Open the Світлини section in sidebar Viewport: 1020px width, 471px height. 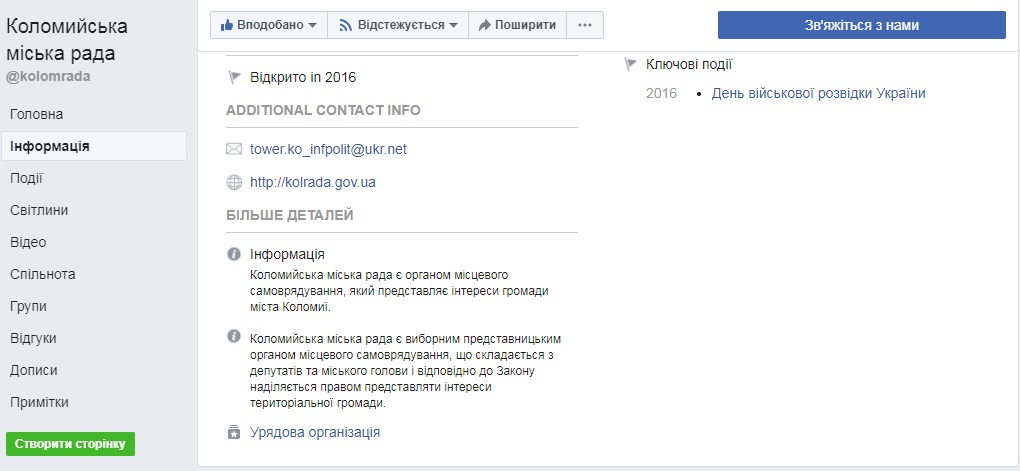[39, 210]
